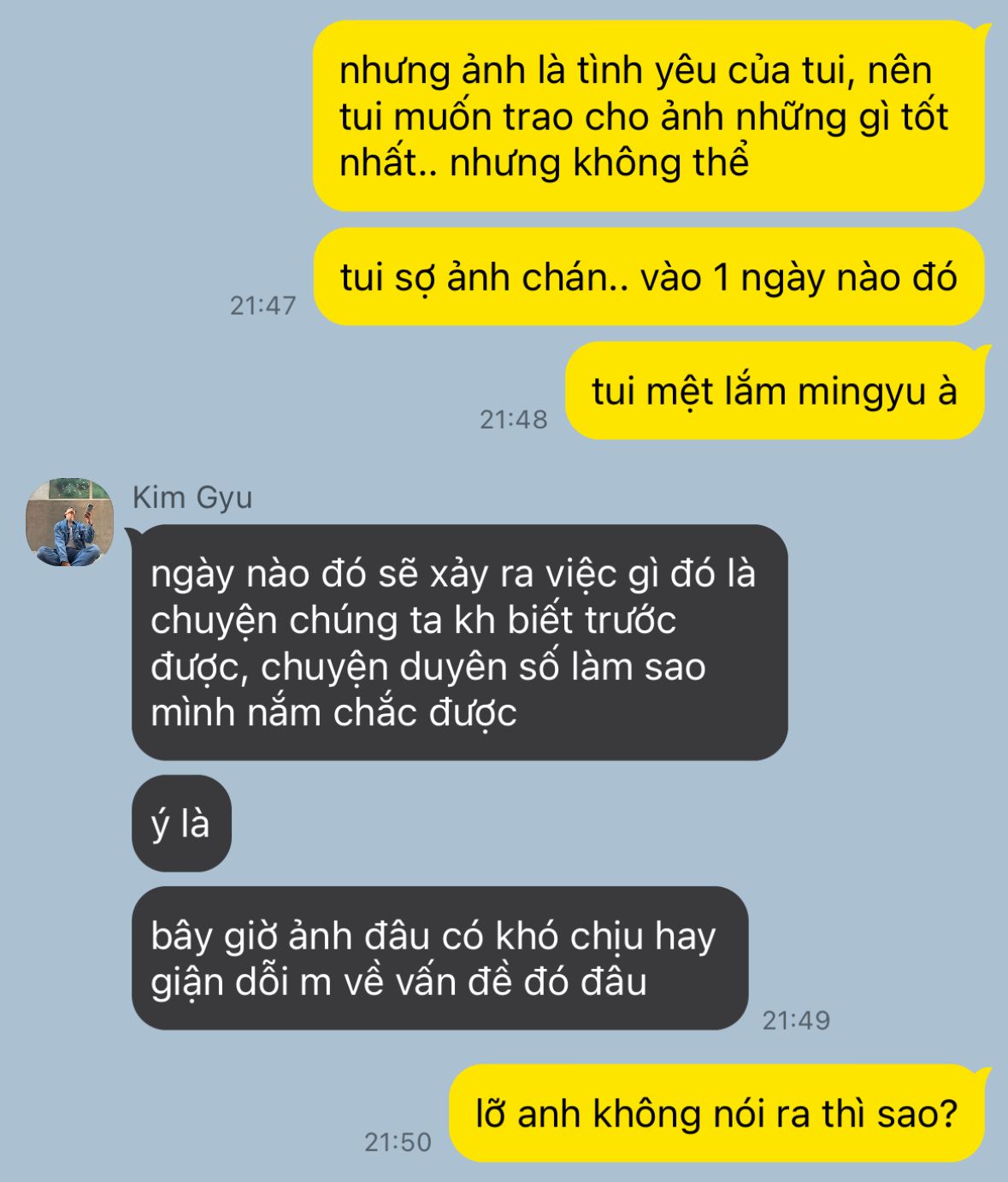Open Kim Gyu's profile avatar

pos(69,522)
